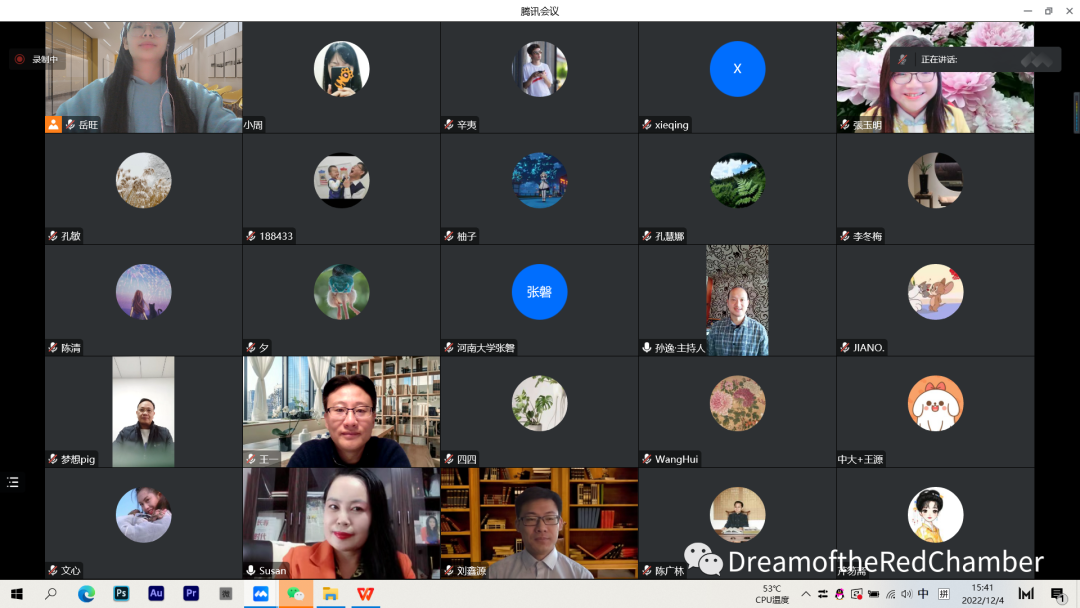Open Photoshop from the taskbar
The height and width of the screenshot is (608, 1080).
coord(121,593)
